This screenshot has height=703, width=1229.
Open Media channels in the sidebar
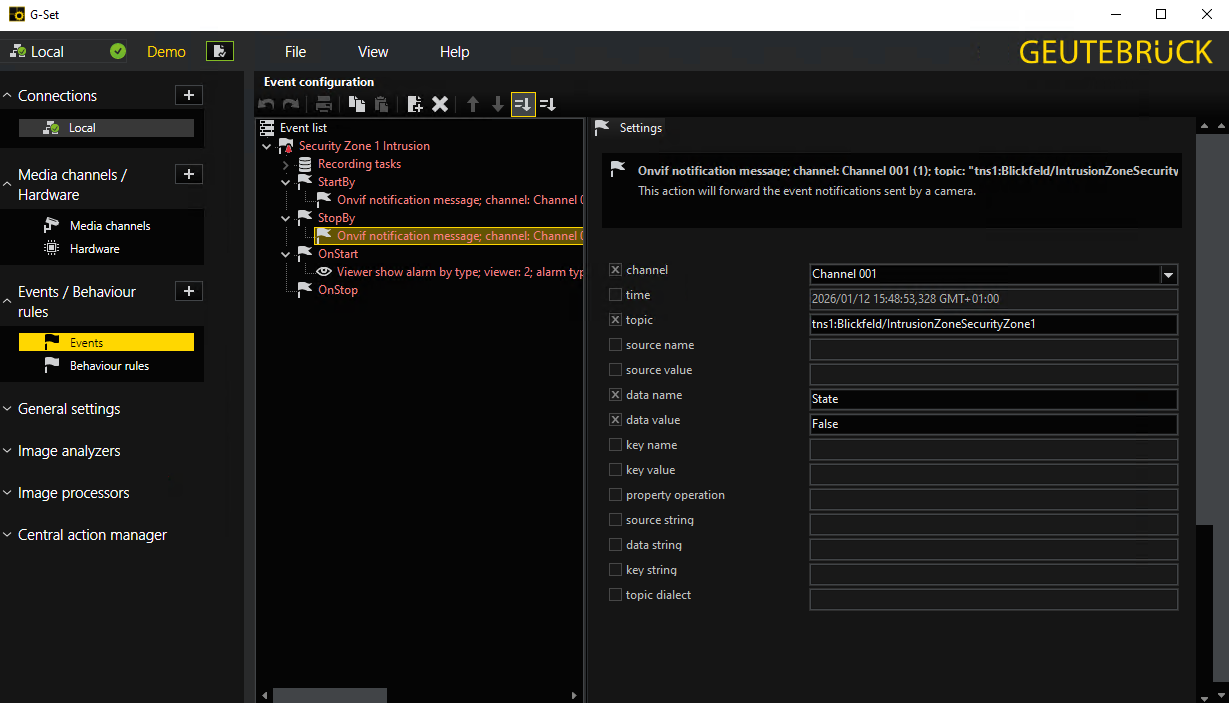click(110, 226)
